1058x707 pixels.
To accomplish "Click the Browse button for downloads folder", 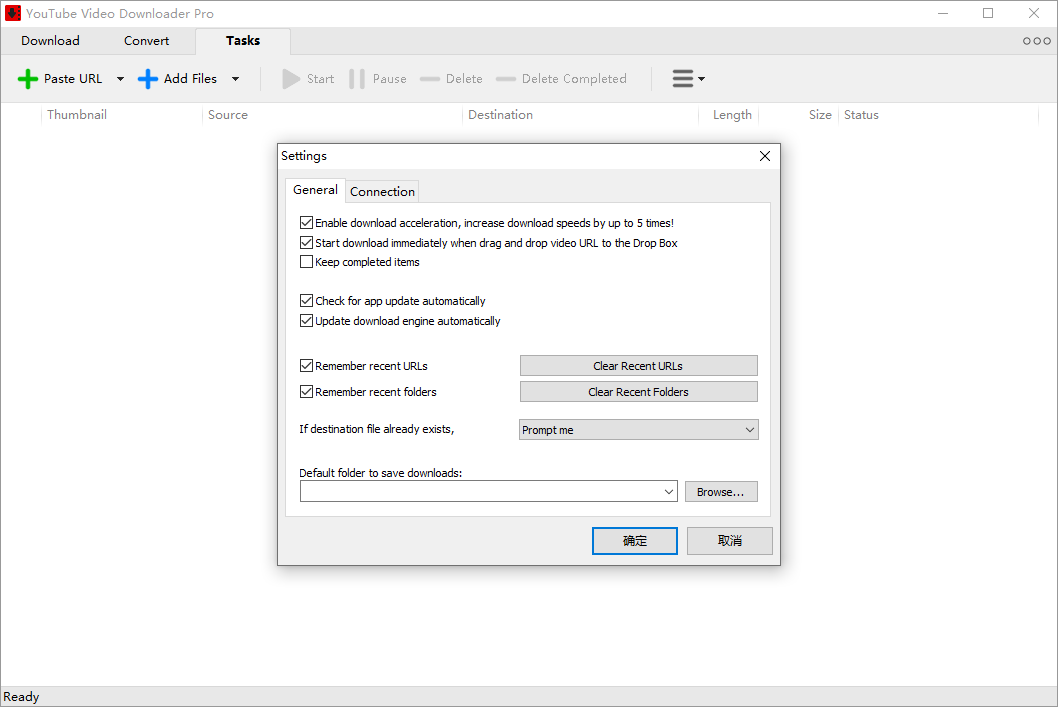I will click(721, 491).
